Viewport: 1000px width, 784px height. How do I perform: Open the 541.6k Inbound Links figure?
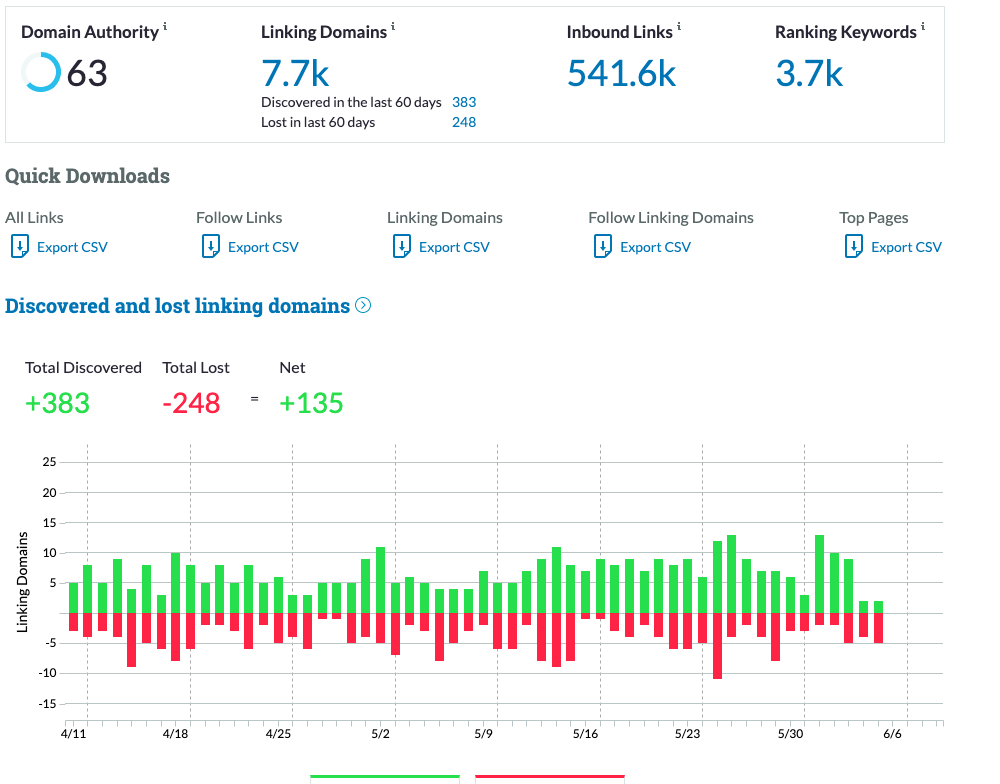click(x=621, y=73)
